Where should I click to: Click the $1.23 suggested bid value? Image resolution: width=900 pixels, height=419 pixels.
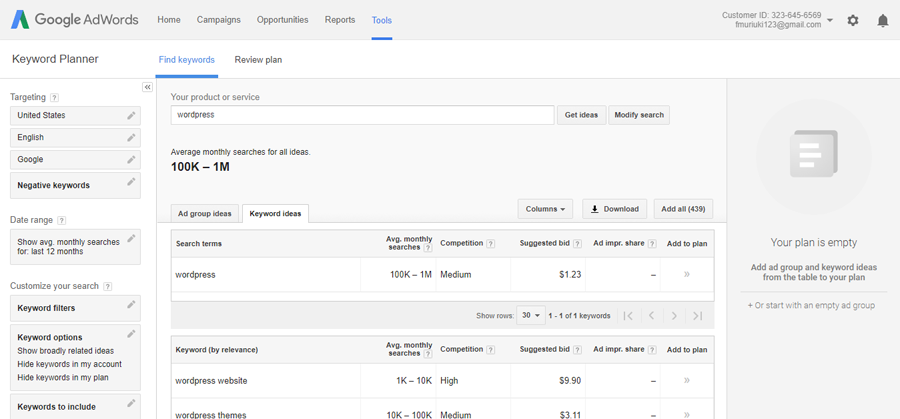click(570, 274)
